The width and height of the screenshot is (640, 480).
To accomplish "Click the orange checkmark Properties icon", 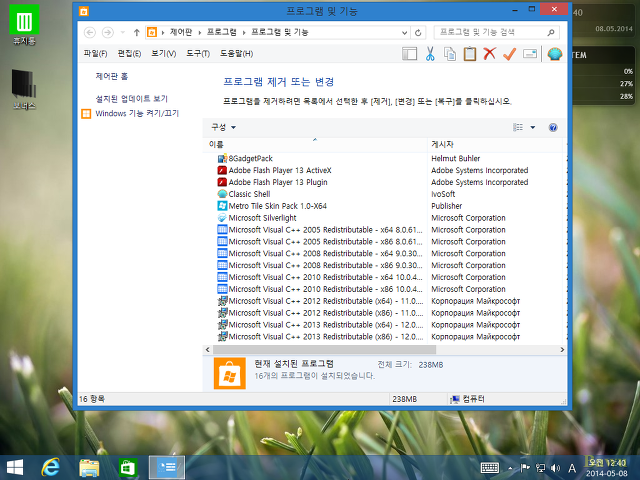I will tap(509, 53).
